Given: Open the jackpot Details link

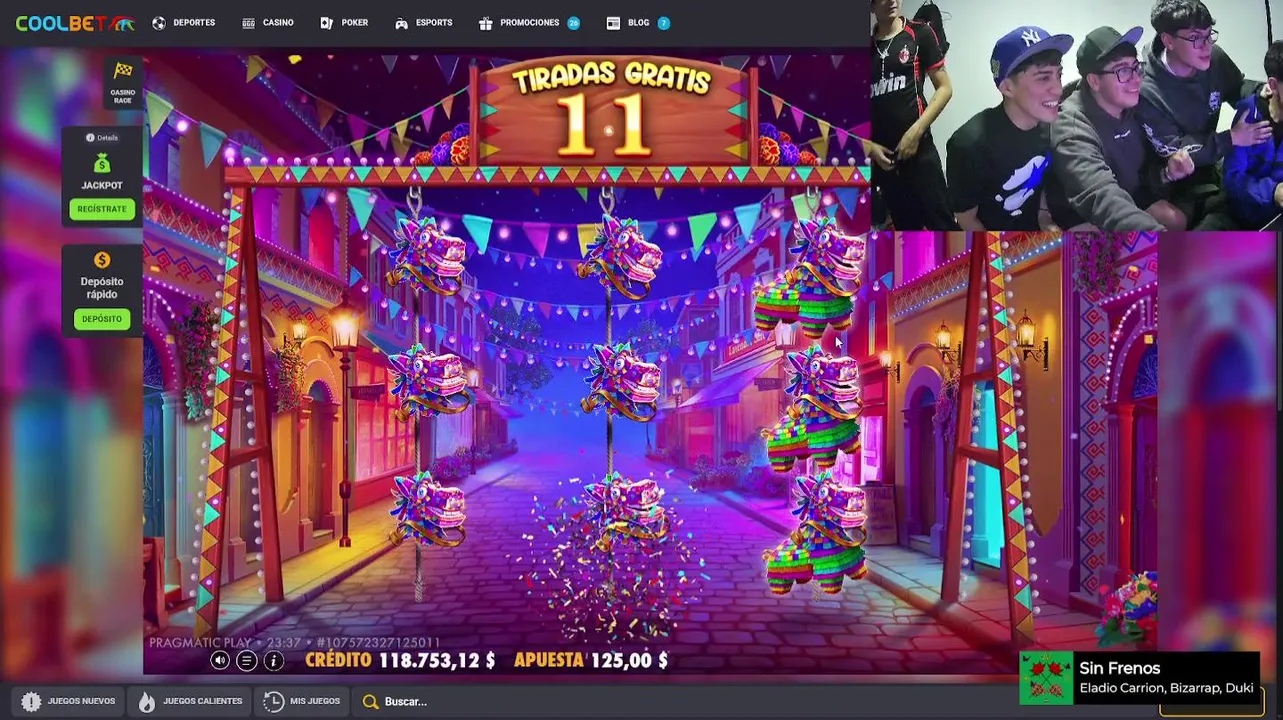Looking at the screenshot, I should click(x=102, y=138).
